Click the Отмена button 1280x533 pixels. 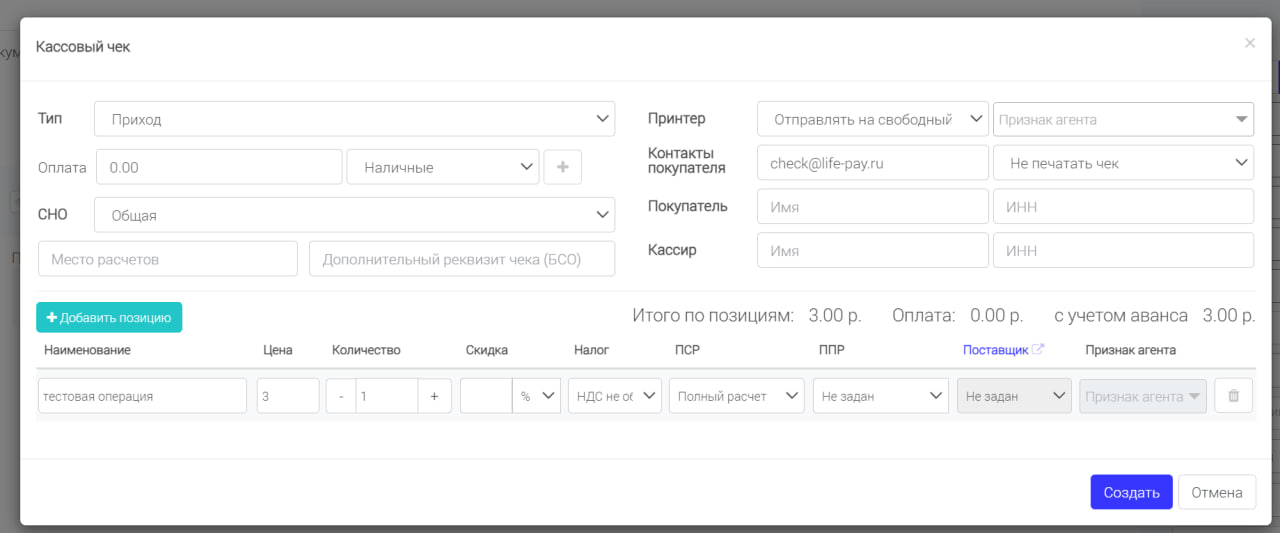[1217, 492]
